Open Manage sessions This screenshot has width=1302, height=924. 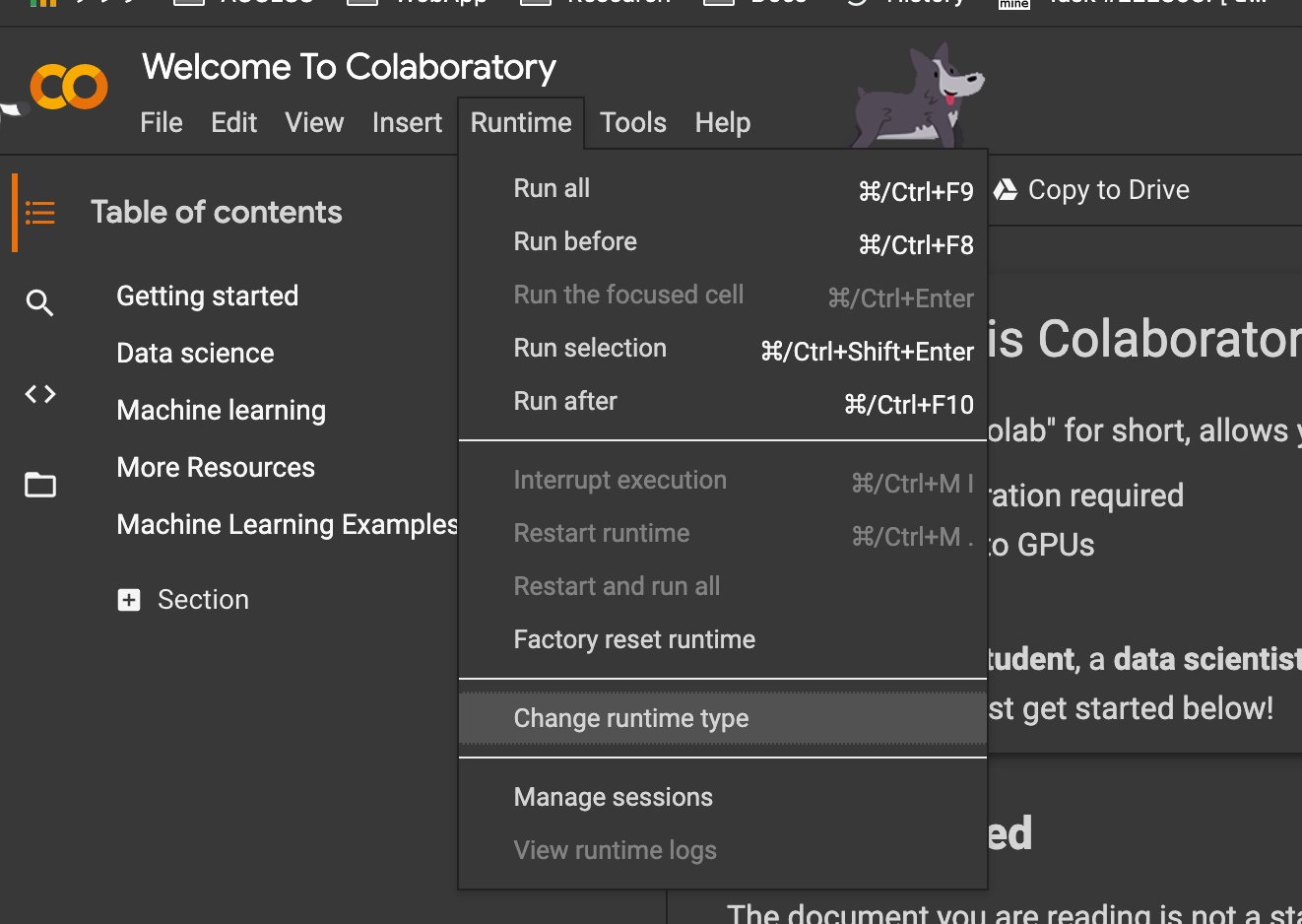coord(613,798)
